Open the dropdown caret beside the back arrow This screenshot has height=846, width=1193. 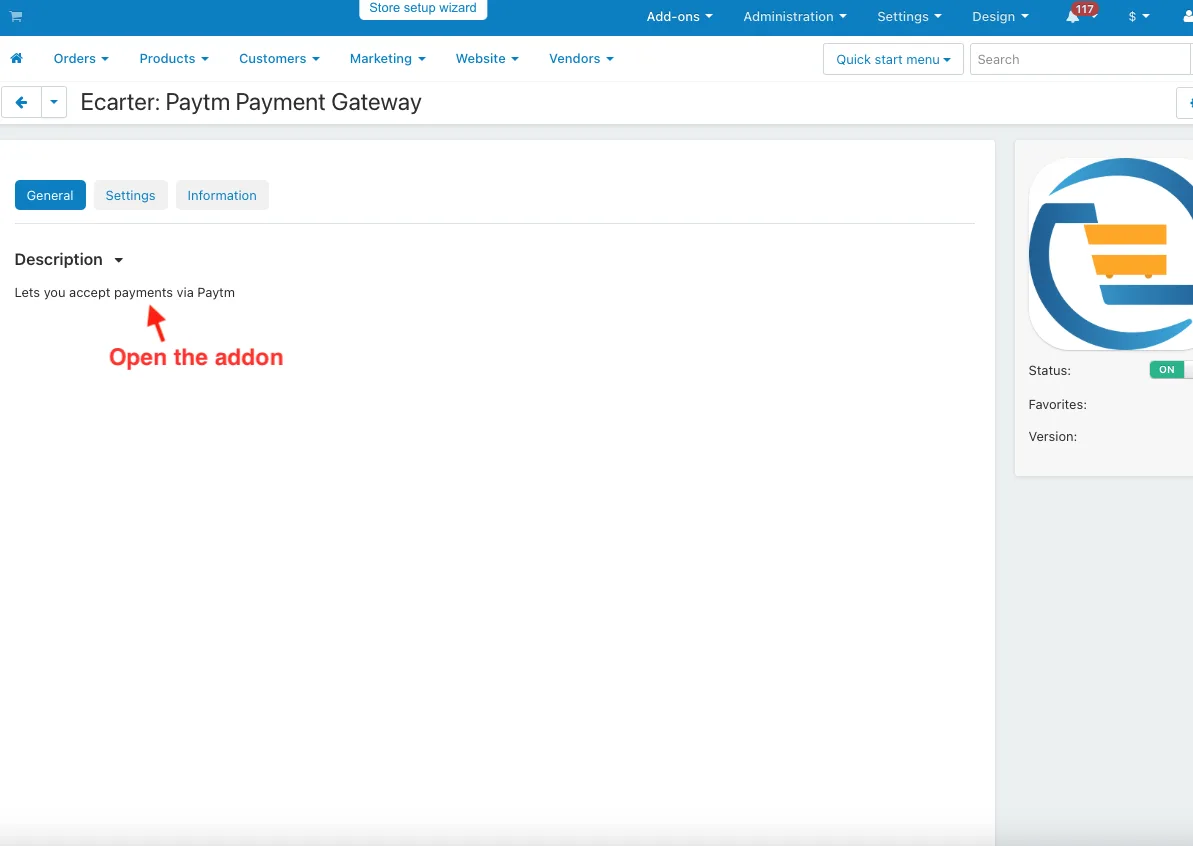[54, 102]
